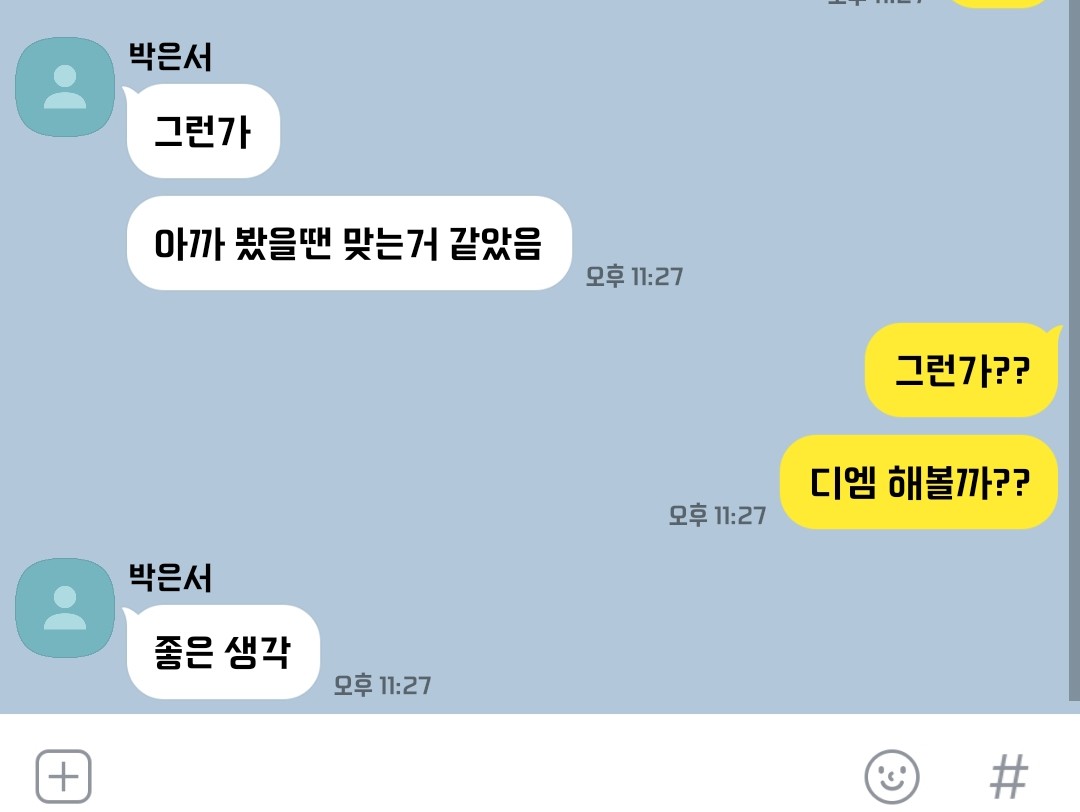Focus the message input field

point(475,776)
